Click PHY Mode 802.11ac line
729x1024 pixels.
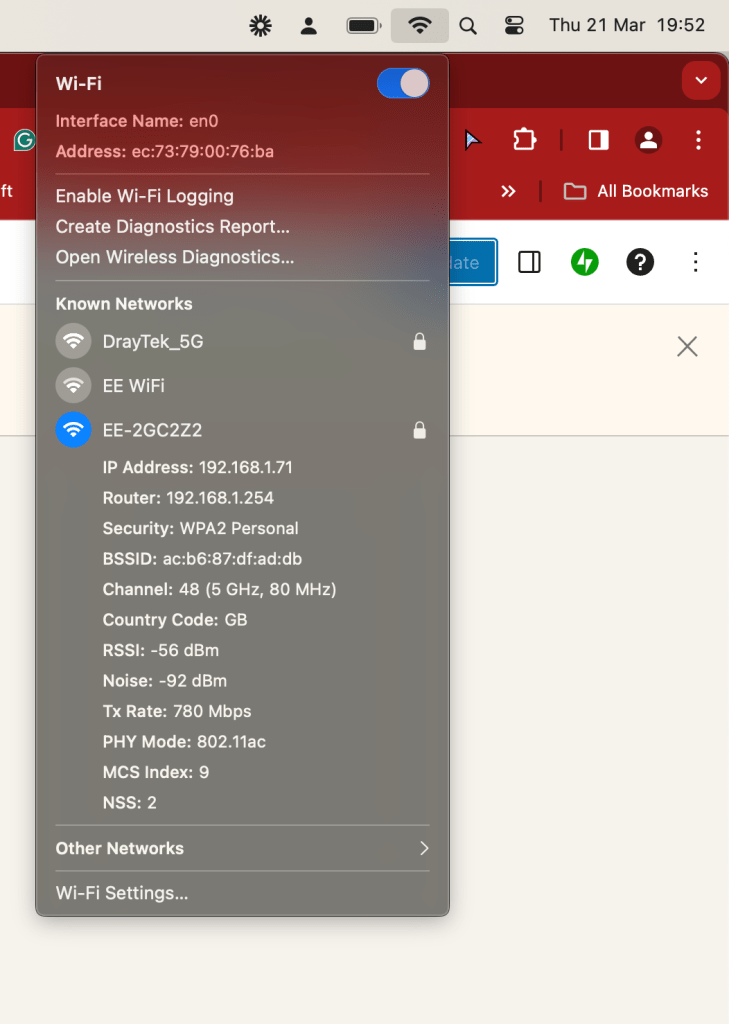point(184,742)
